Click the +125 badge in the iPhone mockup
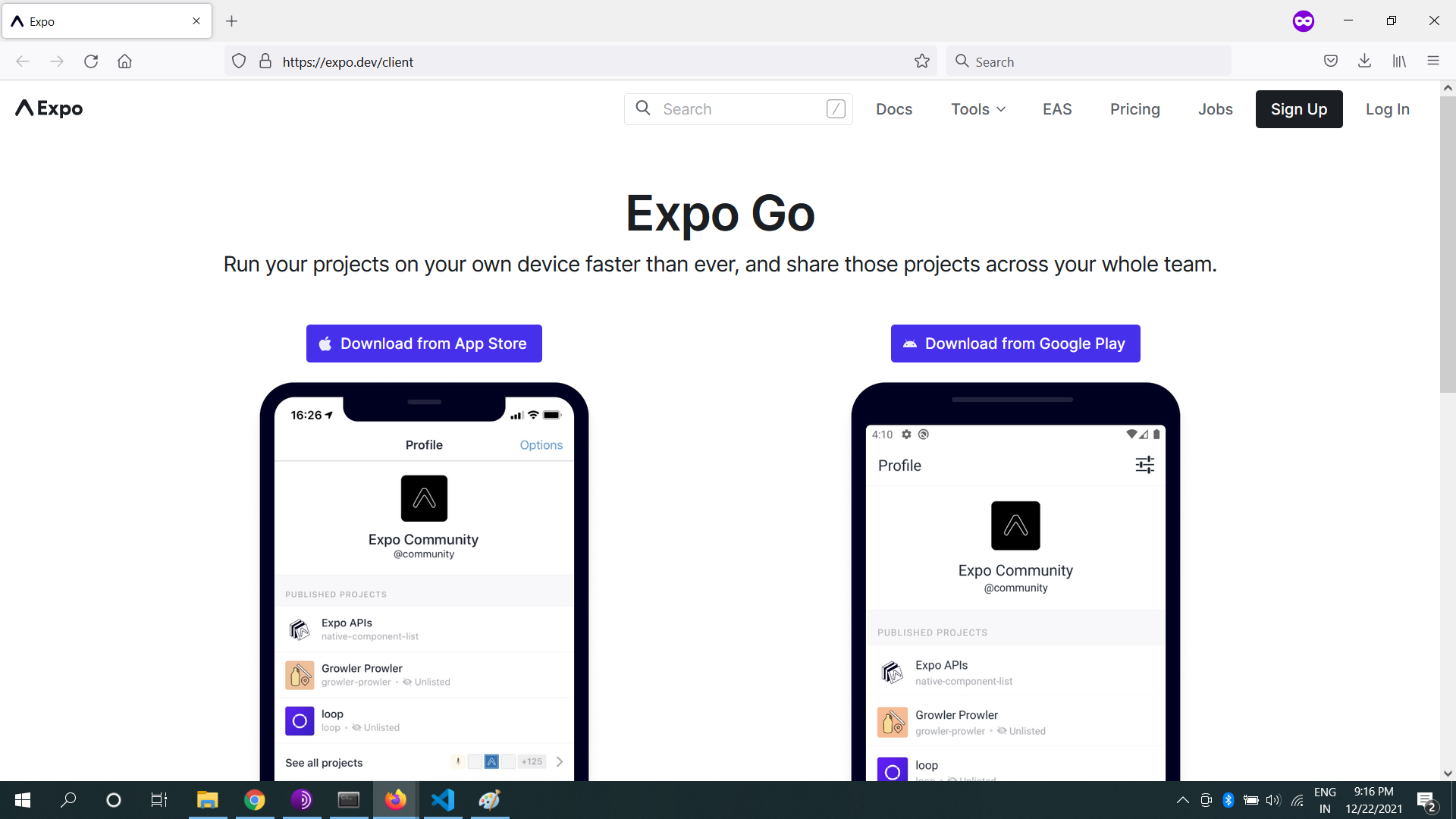1456x819 pixels. click(532, 761)
